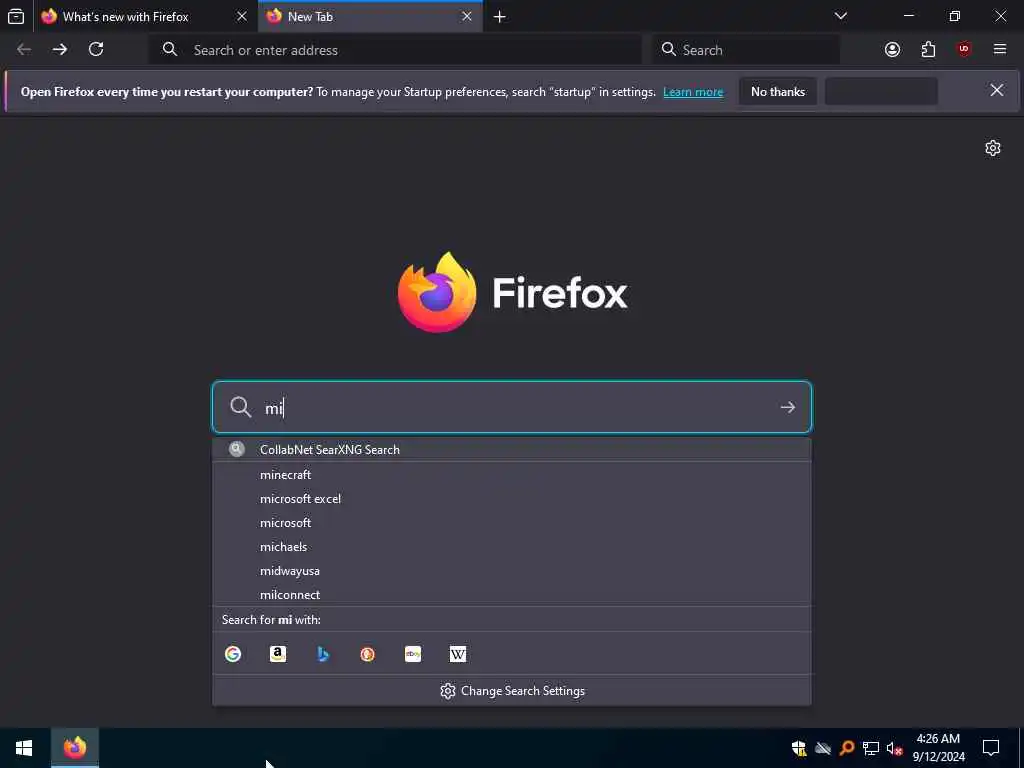Click the blank button beside No thanks
The height and width of the screenshot is (768, 1024).
click(x=881, y=92)
